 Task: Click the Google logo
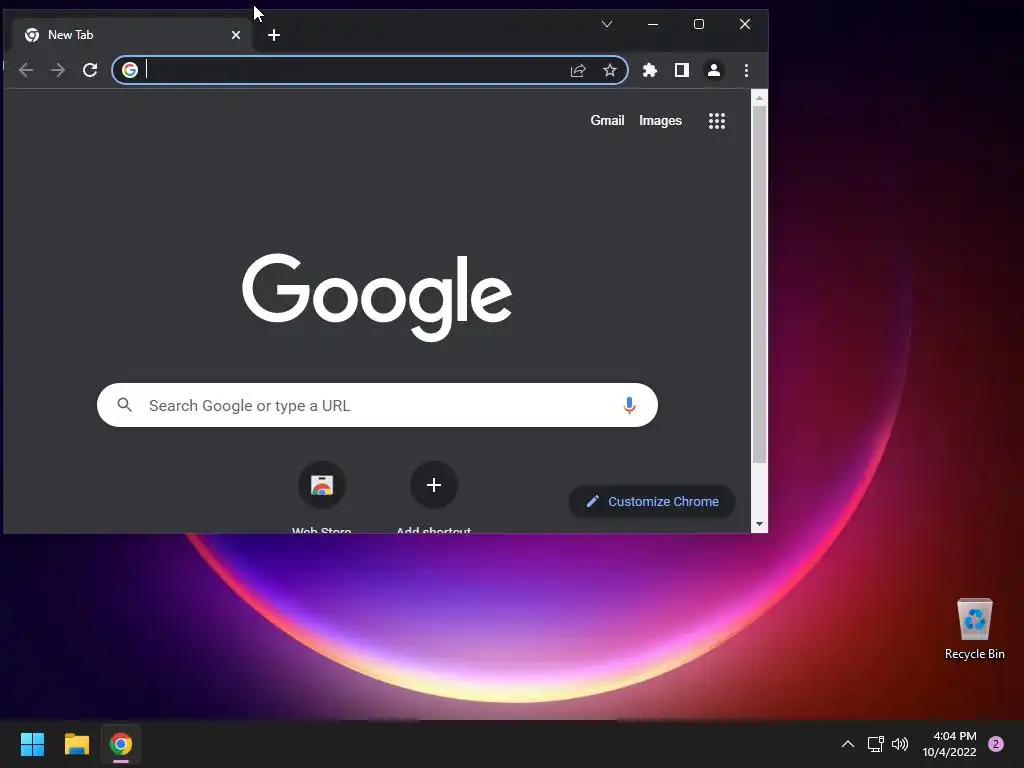tap(377, 297)
